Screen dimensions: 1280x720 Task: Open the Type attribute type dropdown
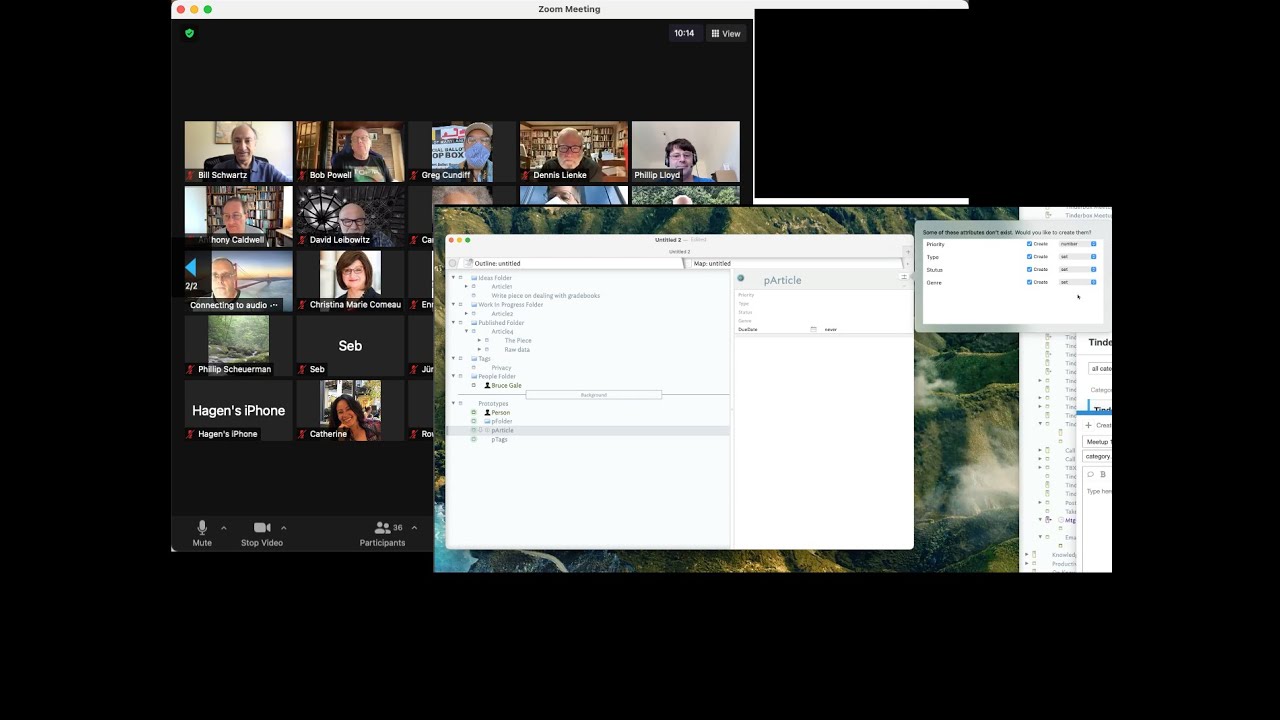point(1078,257)
